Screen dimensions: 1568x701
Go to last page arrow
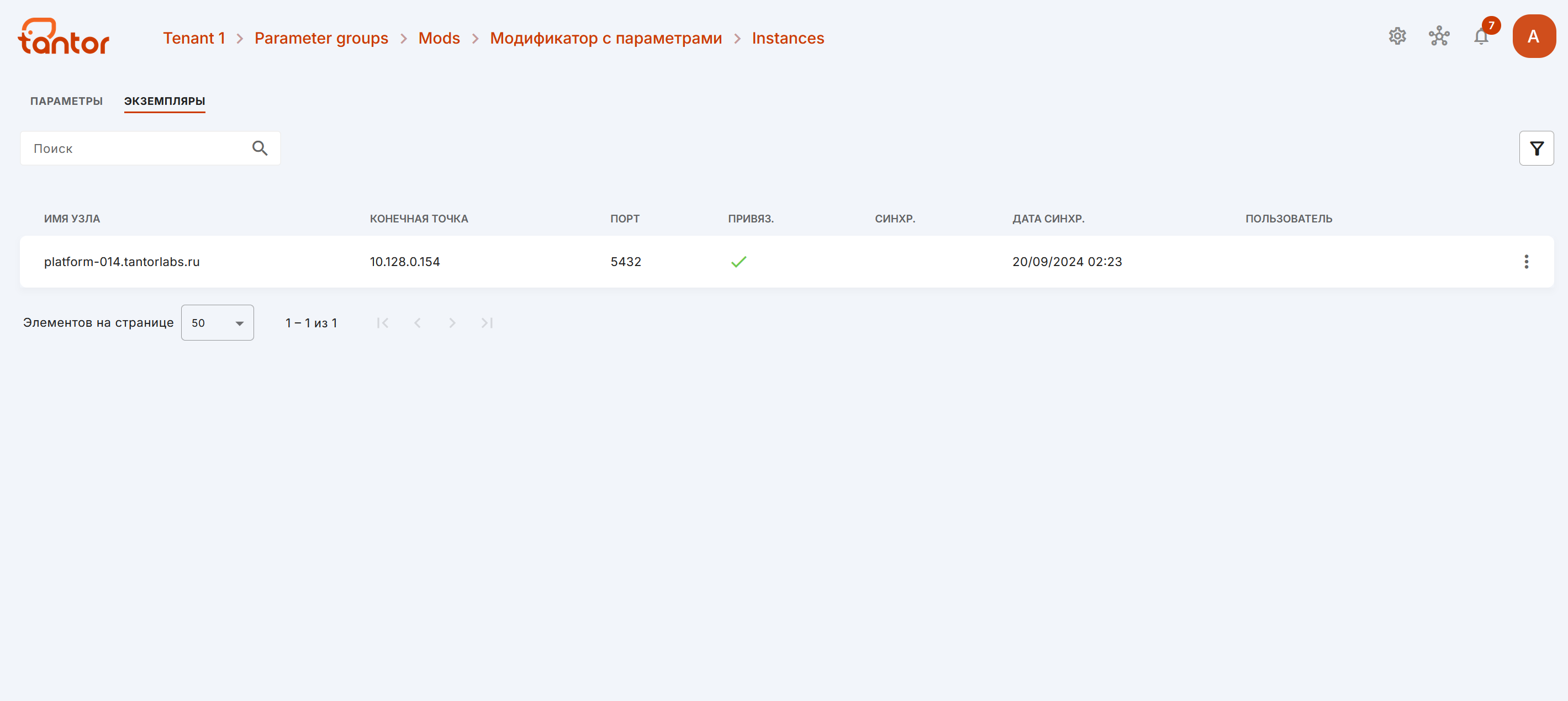[x=487, y=322]
